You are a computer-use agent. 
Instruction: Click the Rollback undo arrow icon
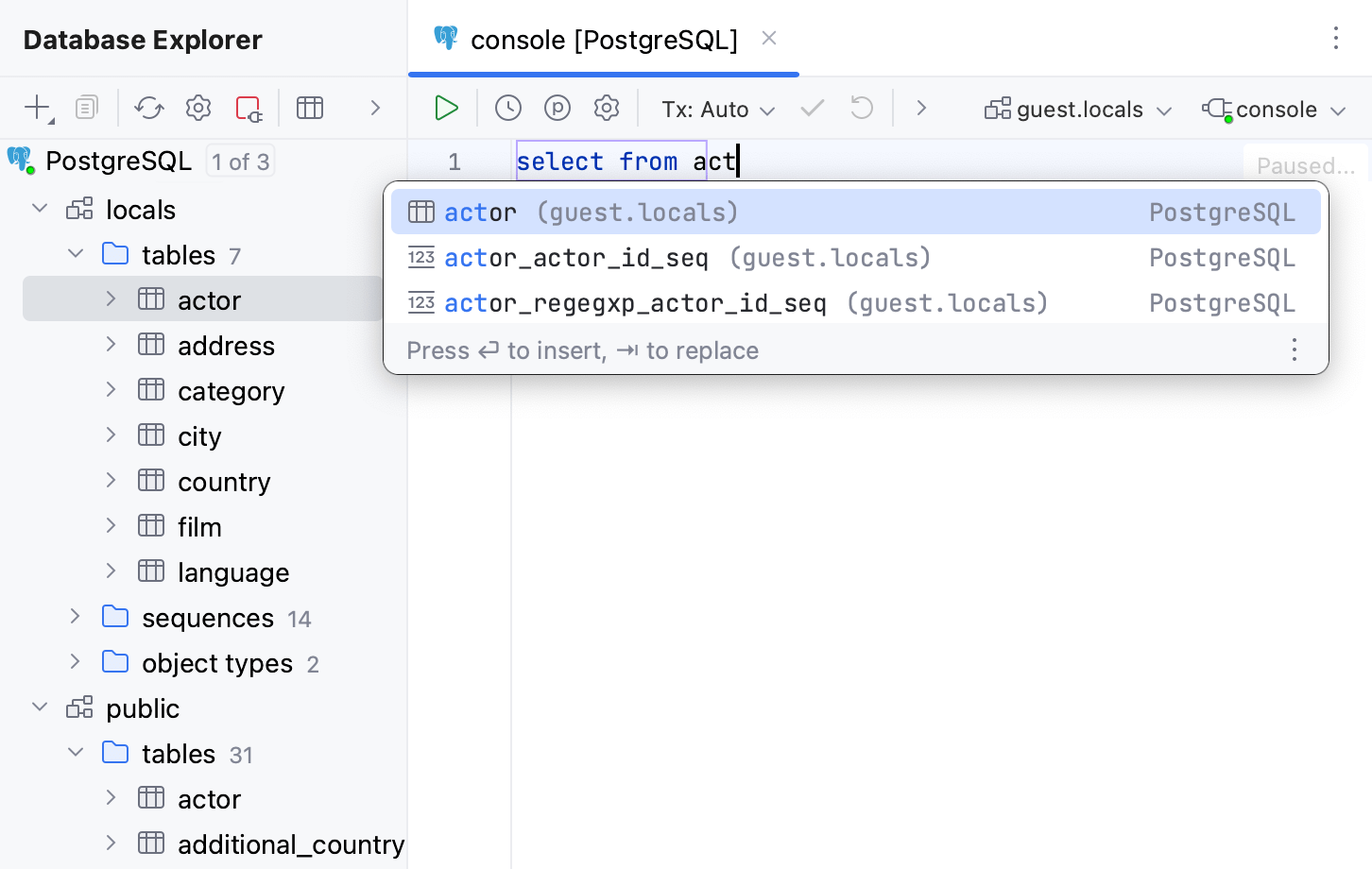(x=862, y=109)
